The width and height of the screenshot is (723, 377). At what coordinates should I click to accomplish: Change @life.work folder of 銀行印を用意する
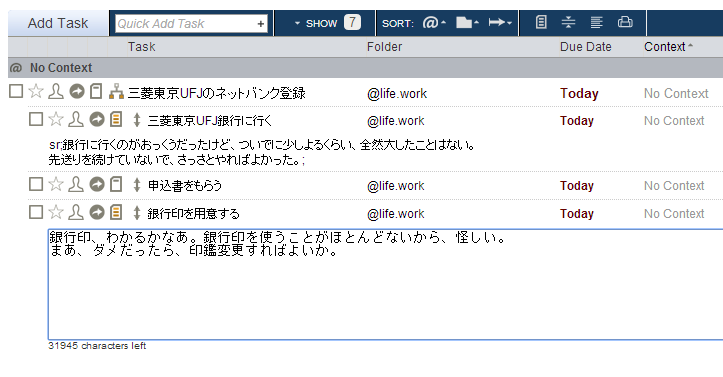(x=396, y=213)
